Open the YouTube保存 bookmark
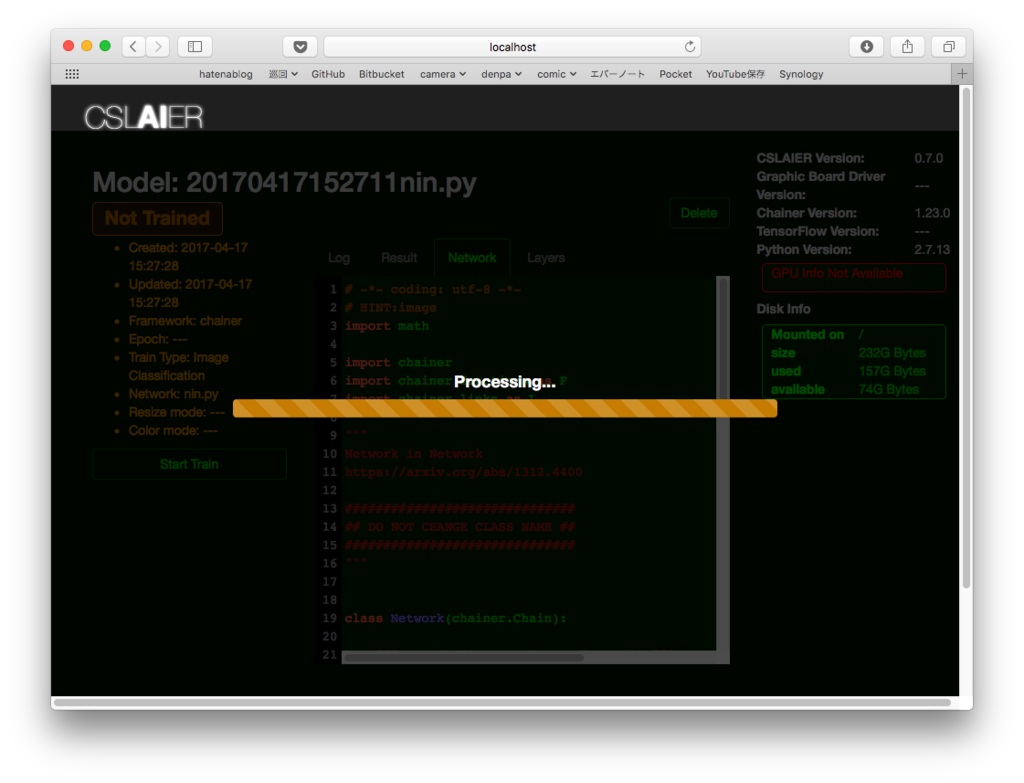This screenshot has height=783, width=1024. tap(735, 74)
